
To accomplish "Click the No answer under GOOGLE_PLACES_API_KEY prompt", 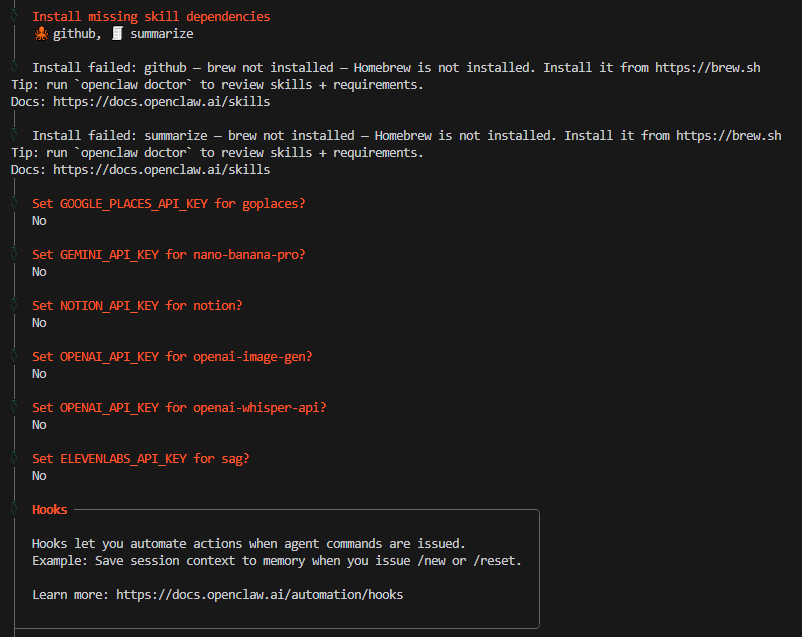I will tap(39, 221).
